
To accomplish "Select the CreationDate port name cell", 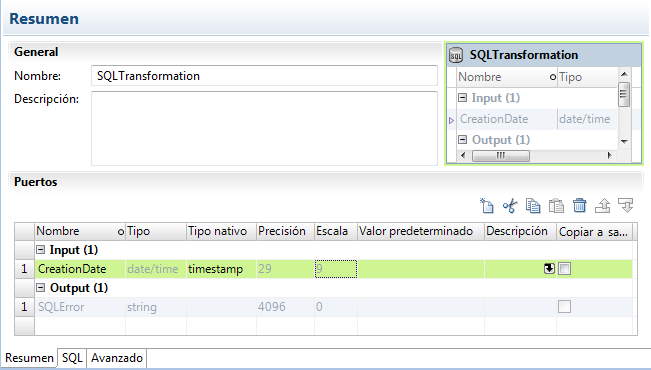I will click(80, 269).
